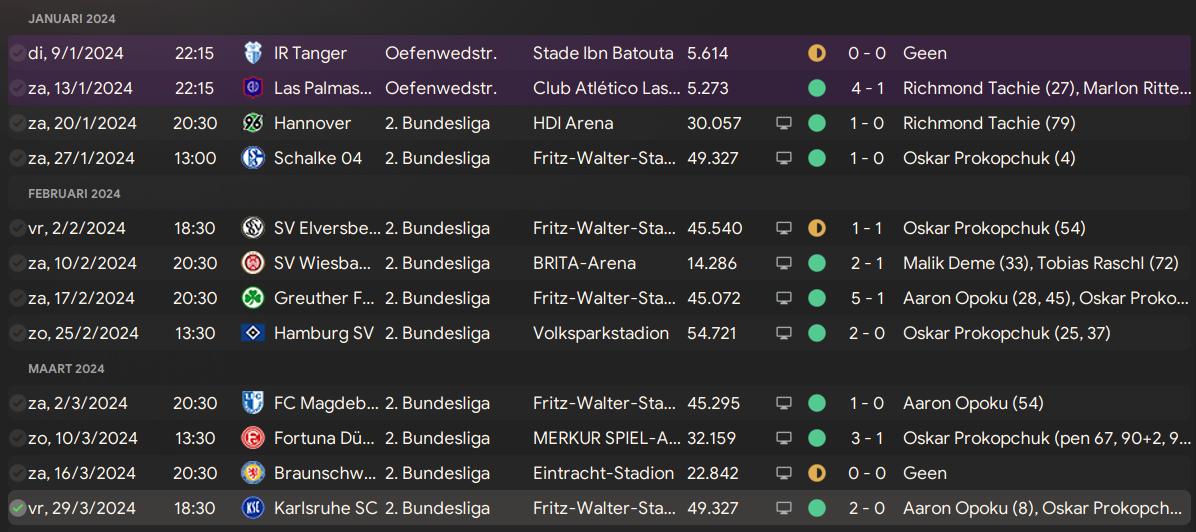1196x532 pixels.
Task: Click the Hannover 96 club logo
Action: pos(252,123)
